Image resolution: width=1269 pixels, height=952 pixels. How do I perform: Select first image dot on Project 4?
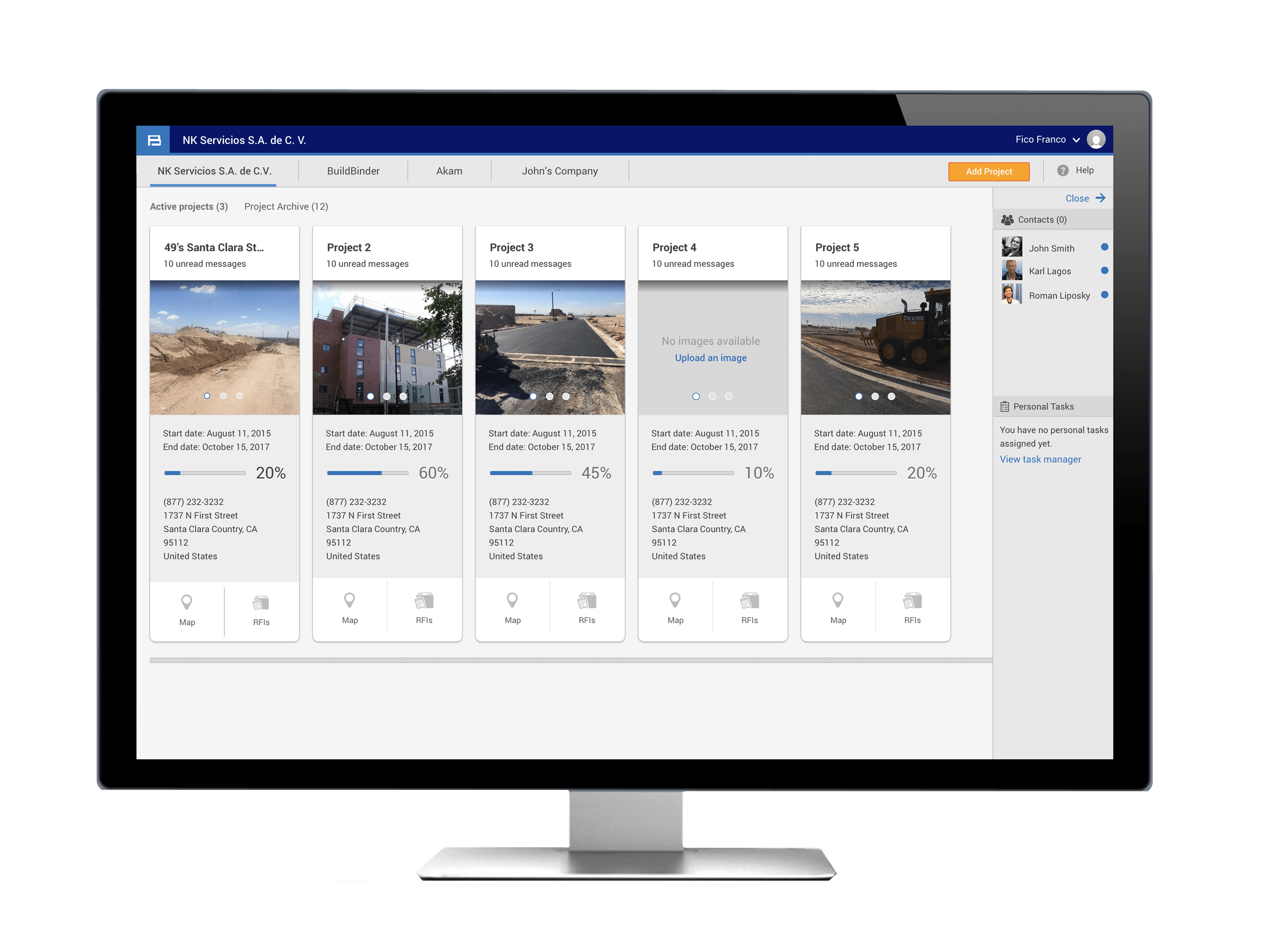[696, 397]
